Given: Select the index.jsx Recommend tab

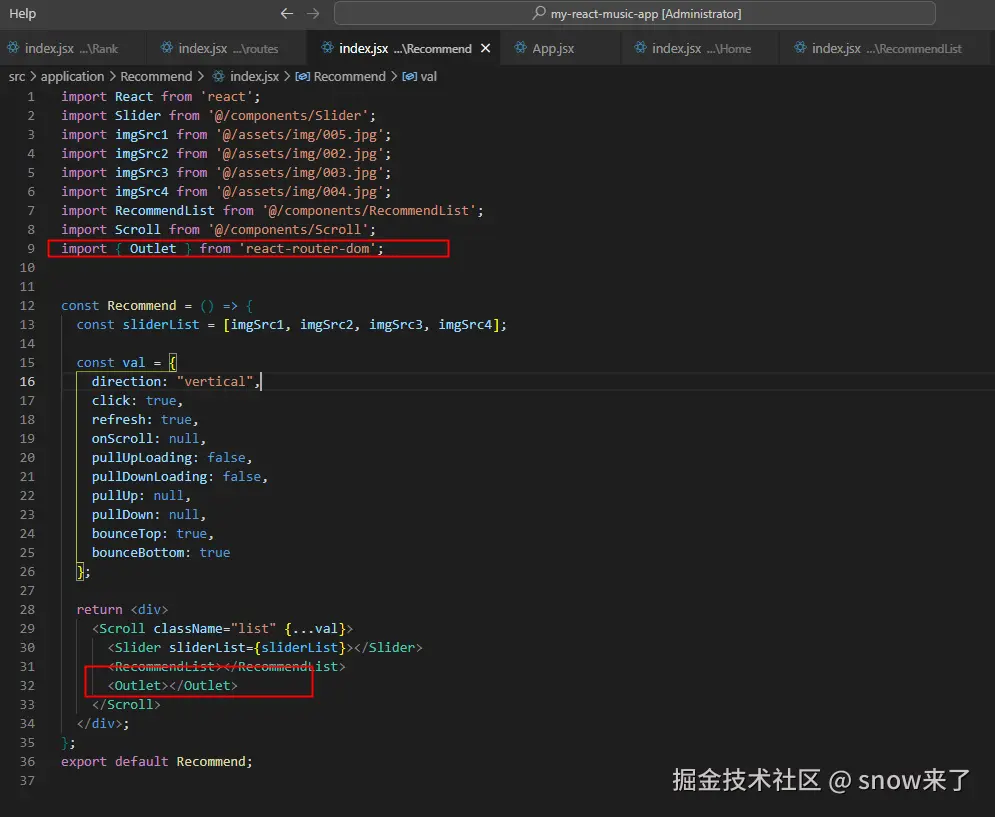Looking at the screenshot, I should point(405,48).
